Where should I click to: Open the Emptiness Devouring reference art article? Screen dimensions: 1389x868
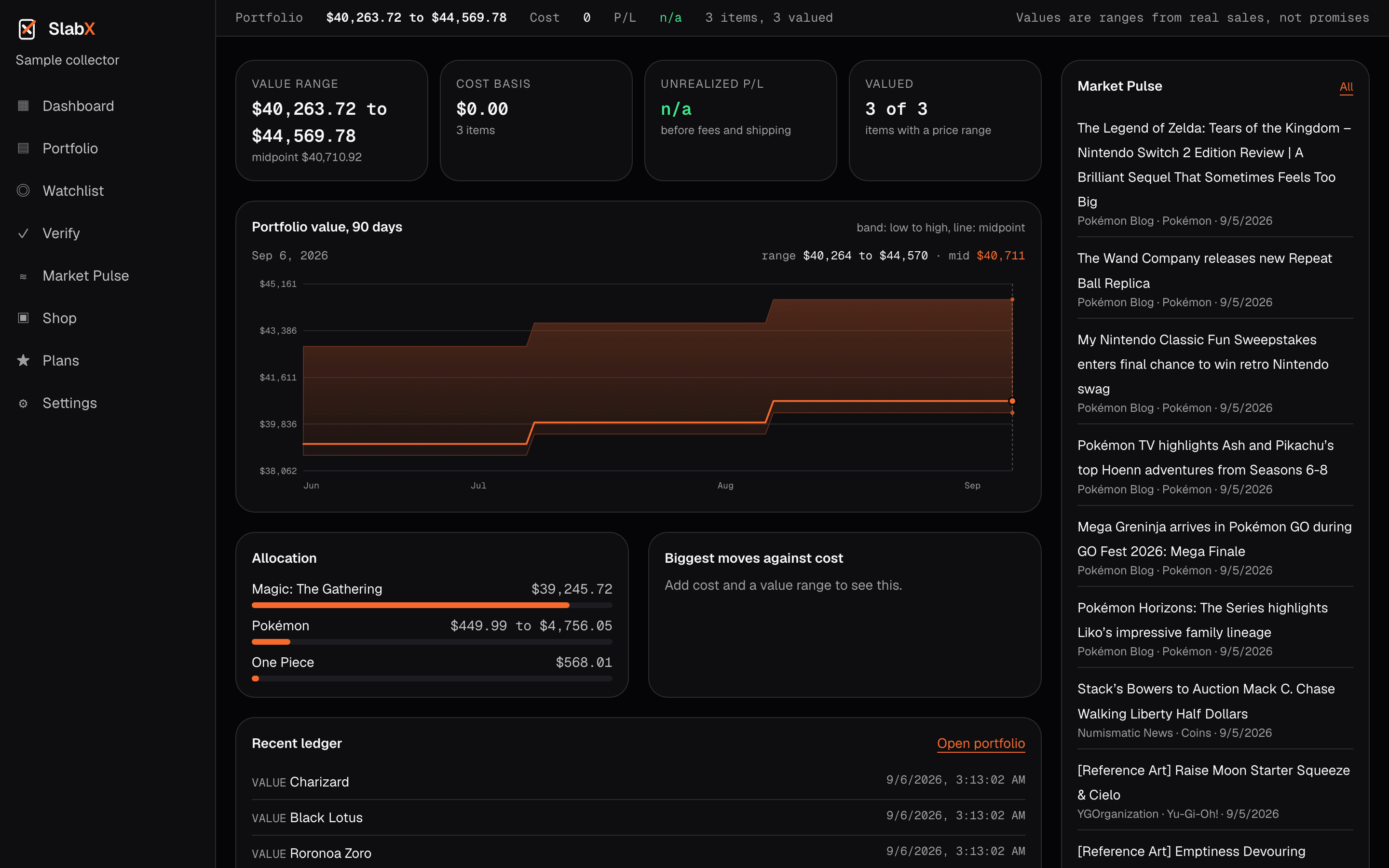pos(1191,851)
